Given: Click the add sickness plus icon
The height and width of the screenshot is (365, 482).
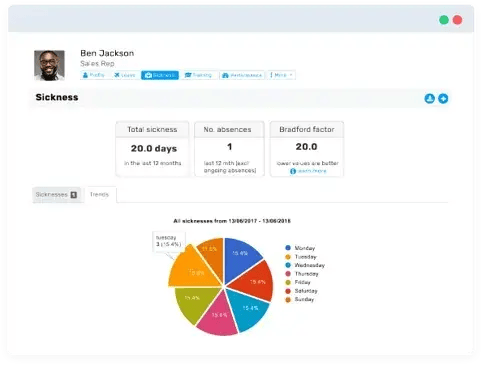Looking at the screenshot, I should [x=443, y=99].
